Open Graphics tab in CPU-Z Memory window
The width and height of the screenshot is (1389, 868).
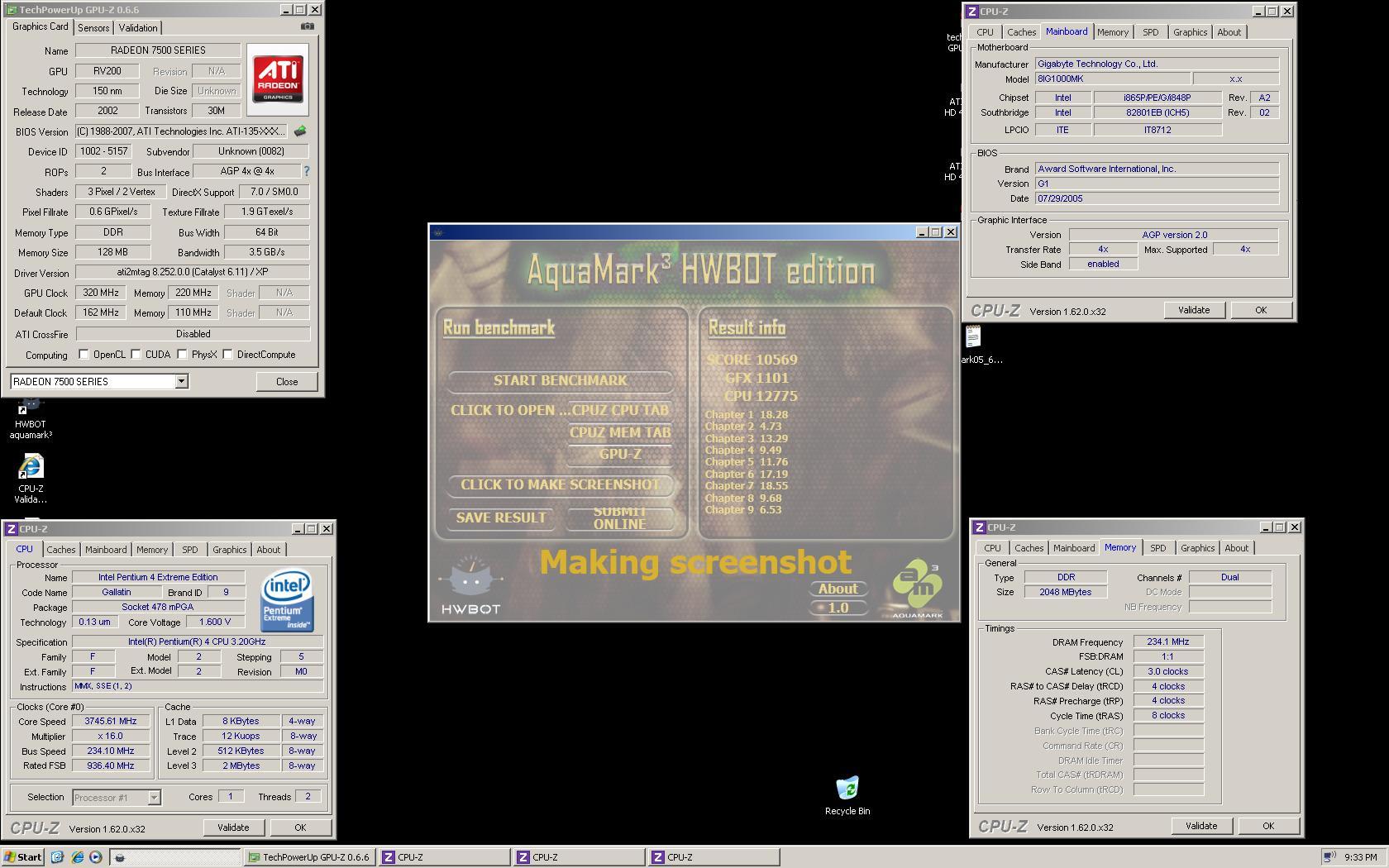click(1198, 548)
